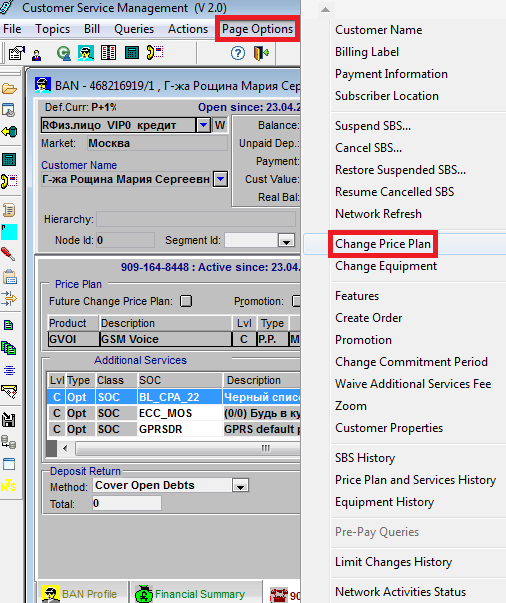The image size is (506, 603).
Task: Click the red screwdriver sidebar icon
Action: (x=8, y=253)
